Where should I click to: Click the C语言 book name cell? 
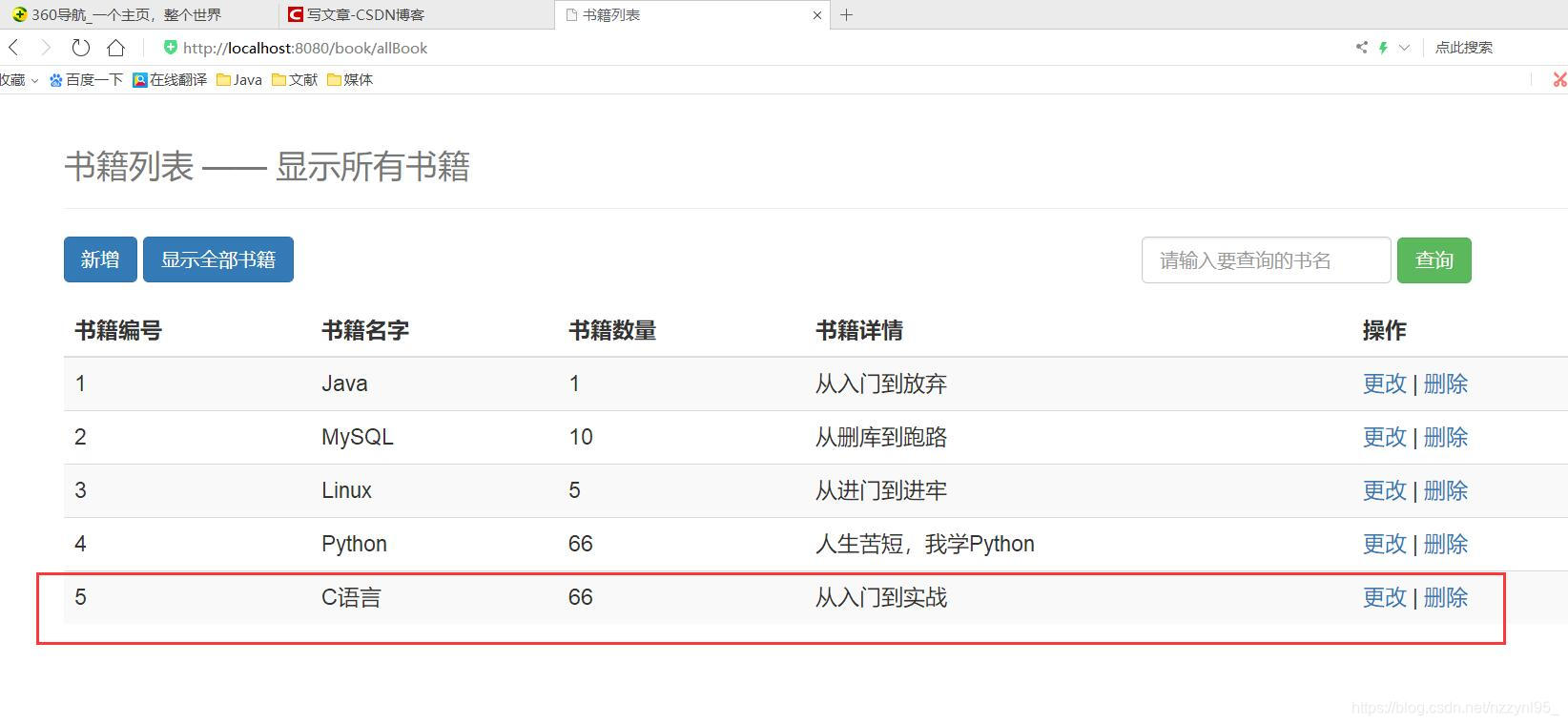(x=351, y=597)
